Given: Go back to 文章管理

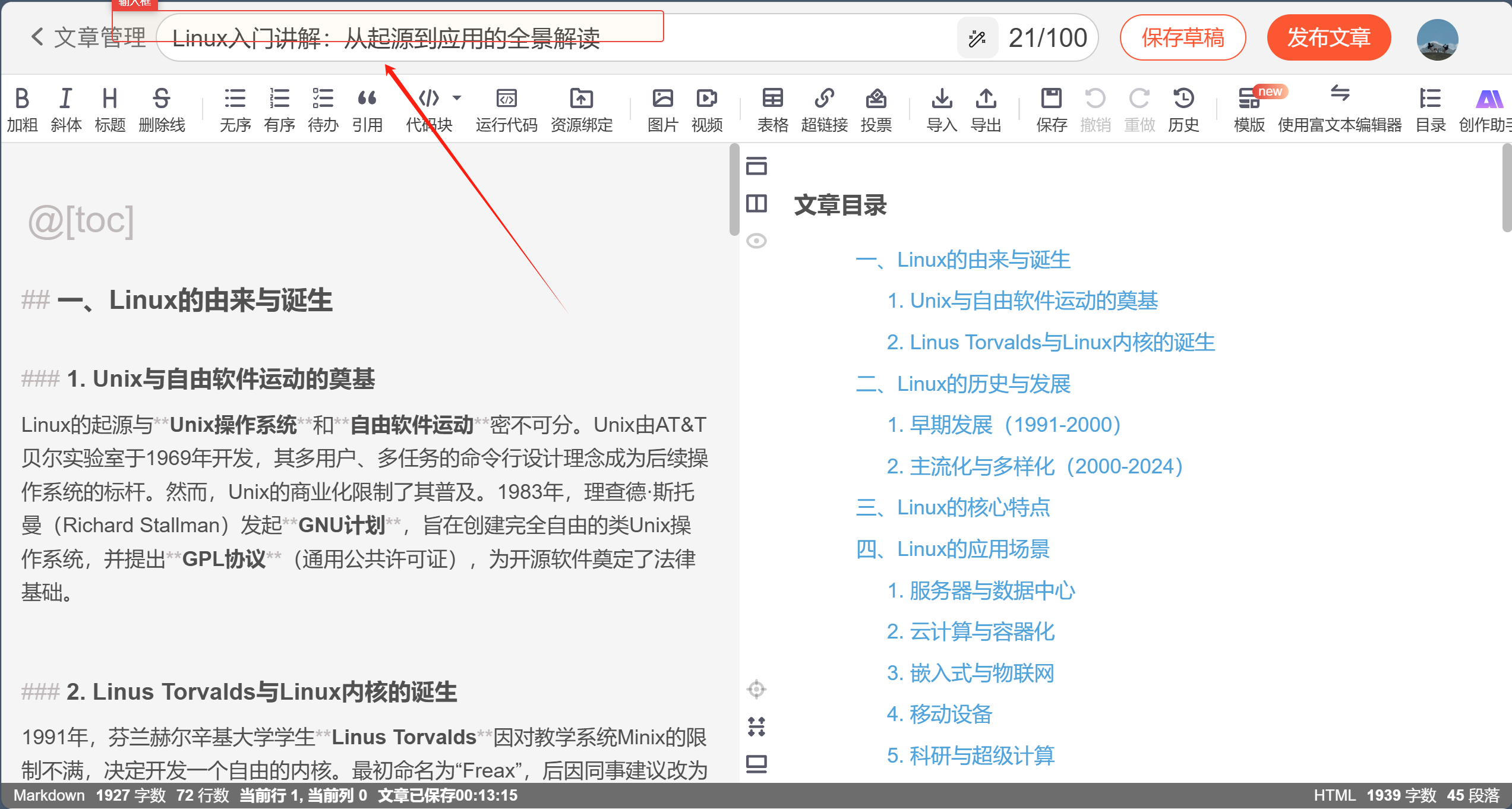Looking at the screenshot, I should (88, 37).
